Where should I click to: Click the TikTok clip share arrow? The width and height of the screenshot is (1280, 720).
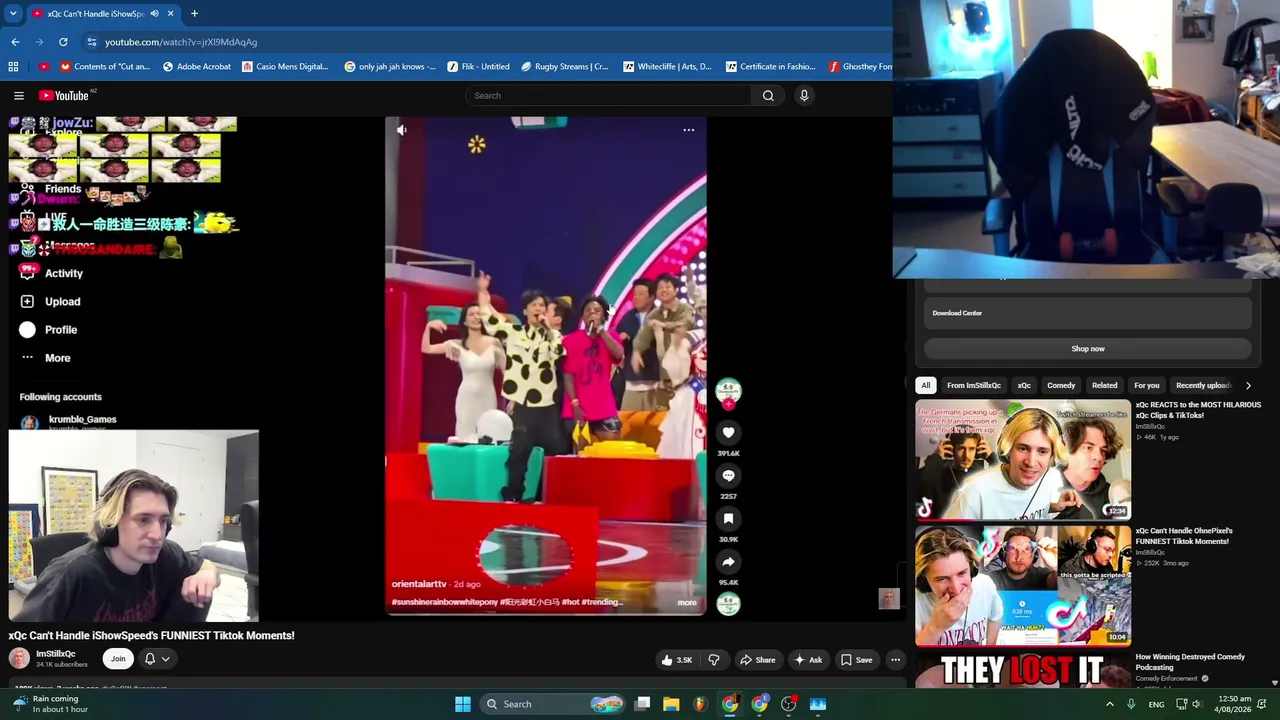pyautogui.click(x=728, y=562)
